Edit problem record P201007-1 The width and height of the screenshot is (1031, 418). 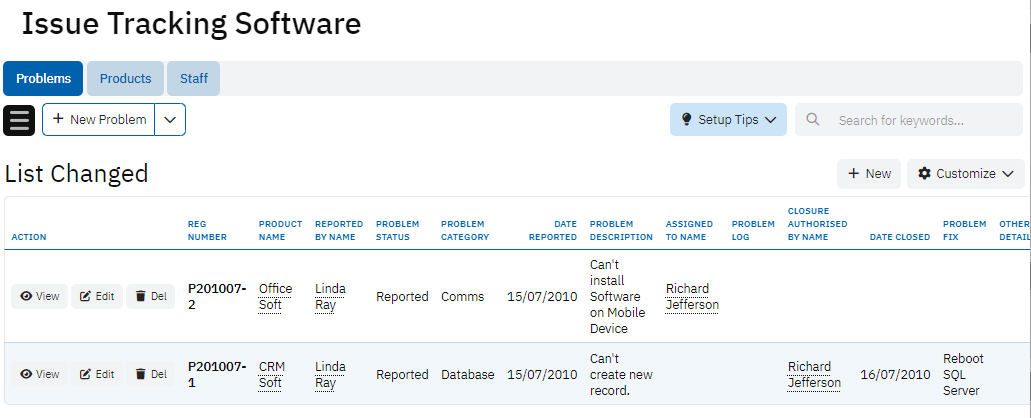click(x=97, y=374)
